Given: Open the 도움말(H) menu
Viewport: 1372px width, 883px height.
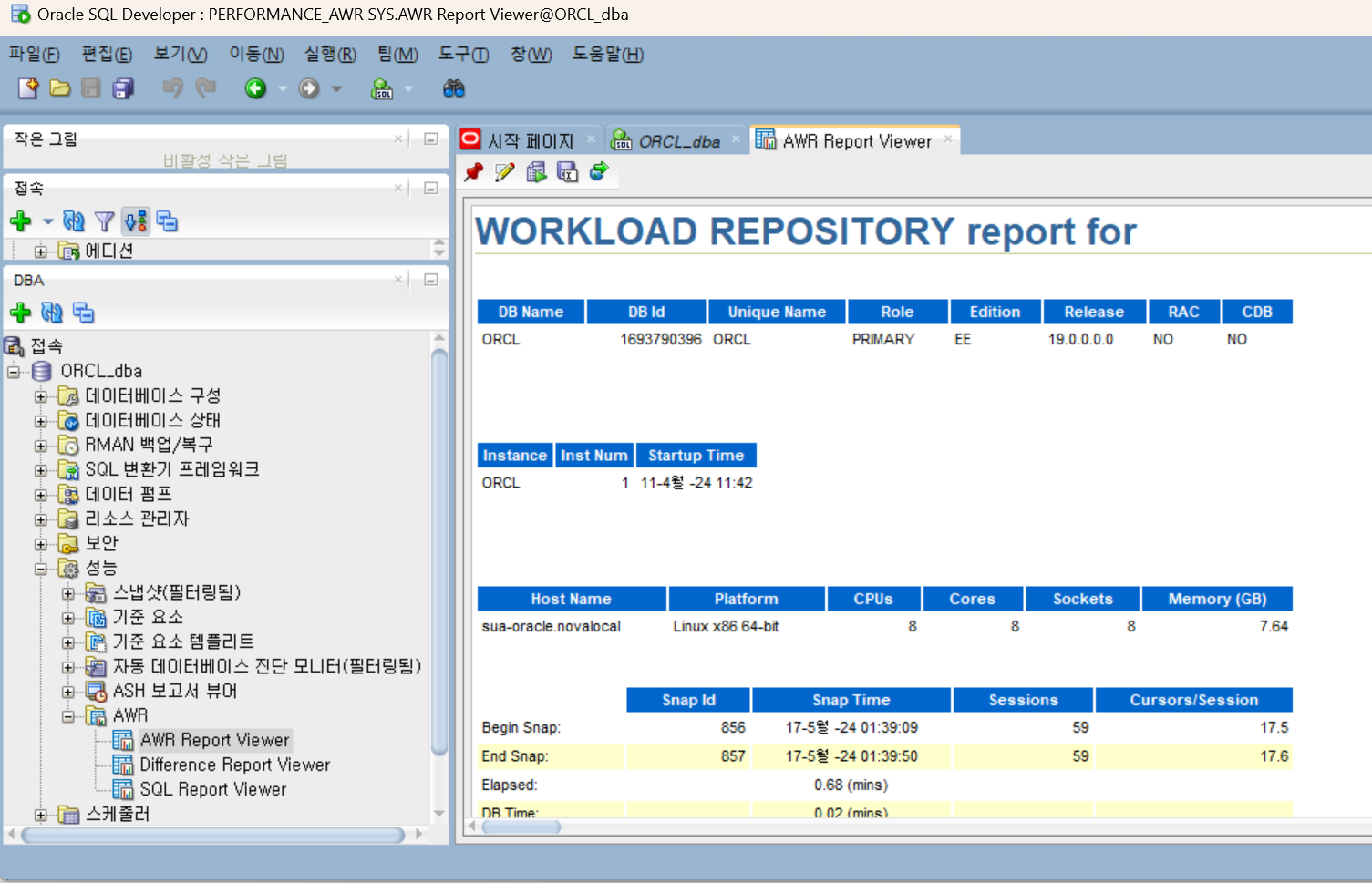Looking at the screenshot, I should tap(608, 55).
